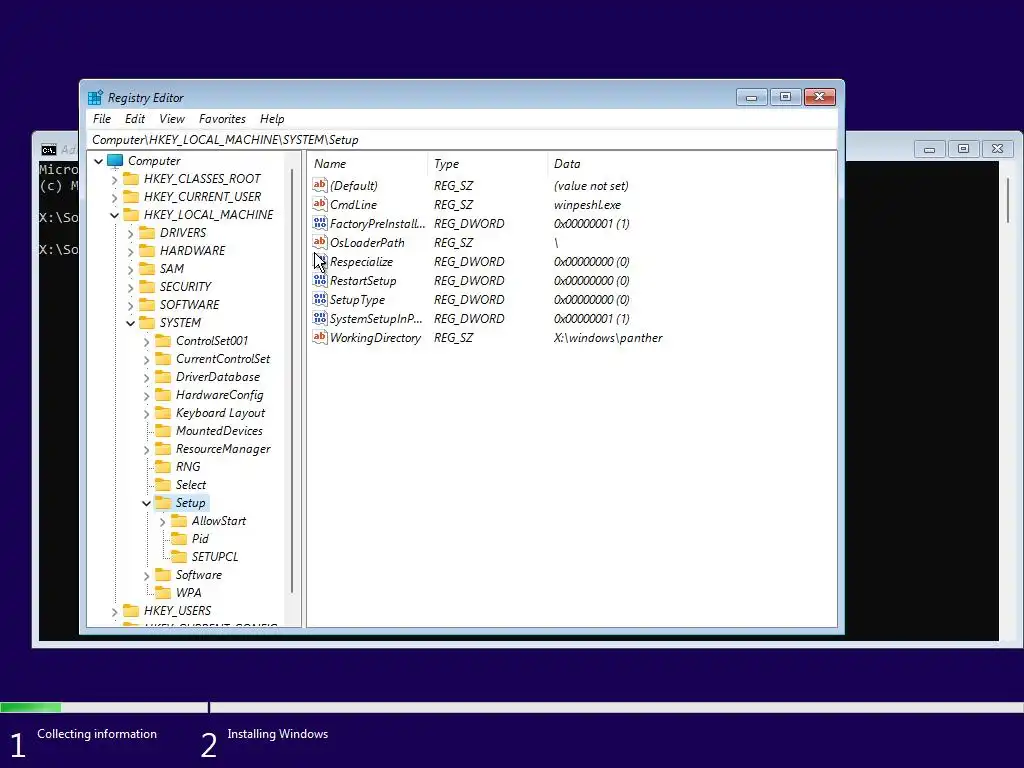
Task: Click the HKEY_CURRENT_USER folder icon
Action: (x=131, y=197)
